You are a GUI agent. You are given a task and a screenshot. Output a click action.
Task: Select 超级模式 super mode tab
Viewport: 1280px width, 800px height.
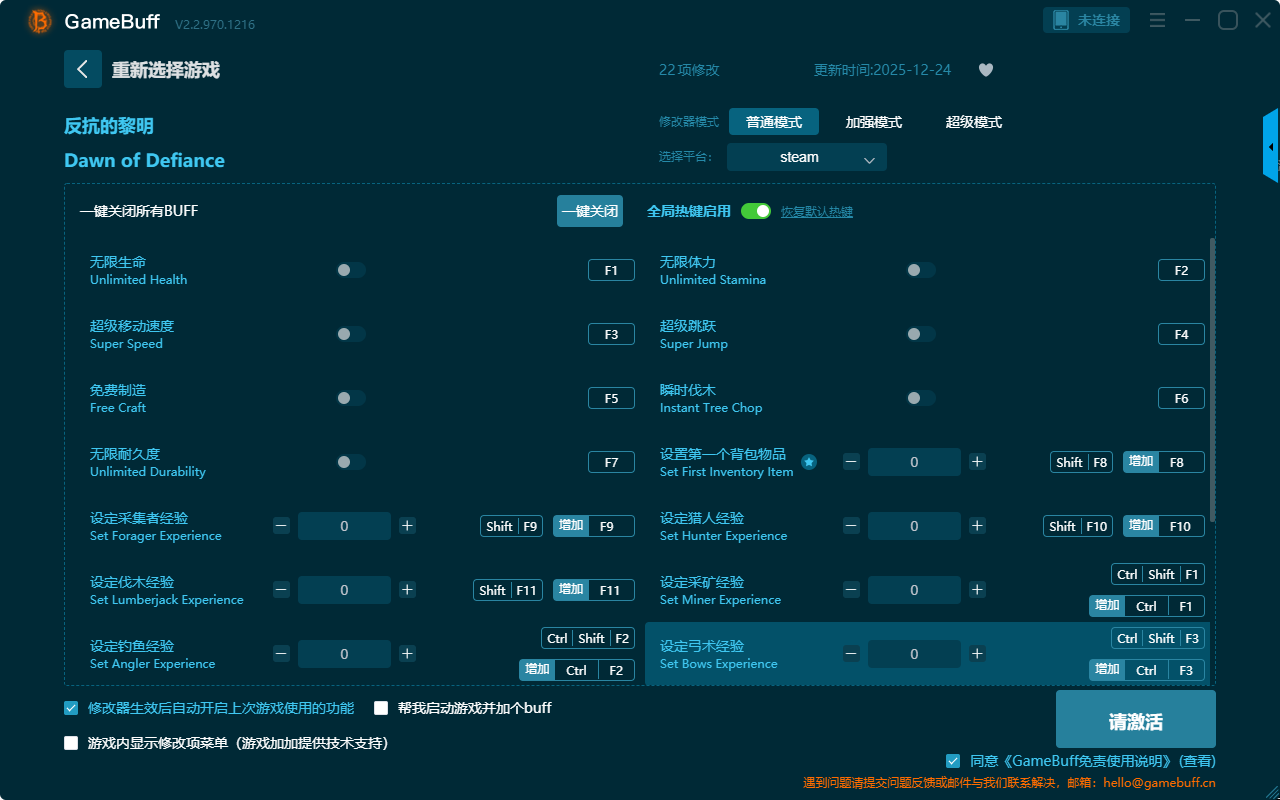[973, 122]
